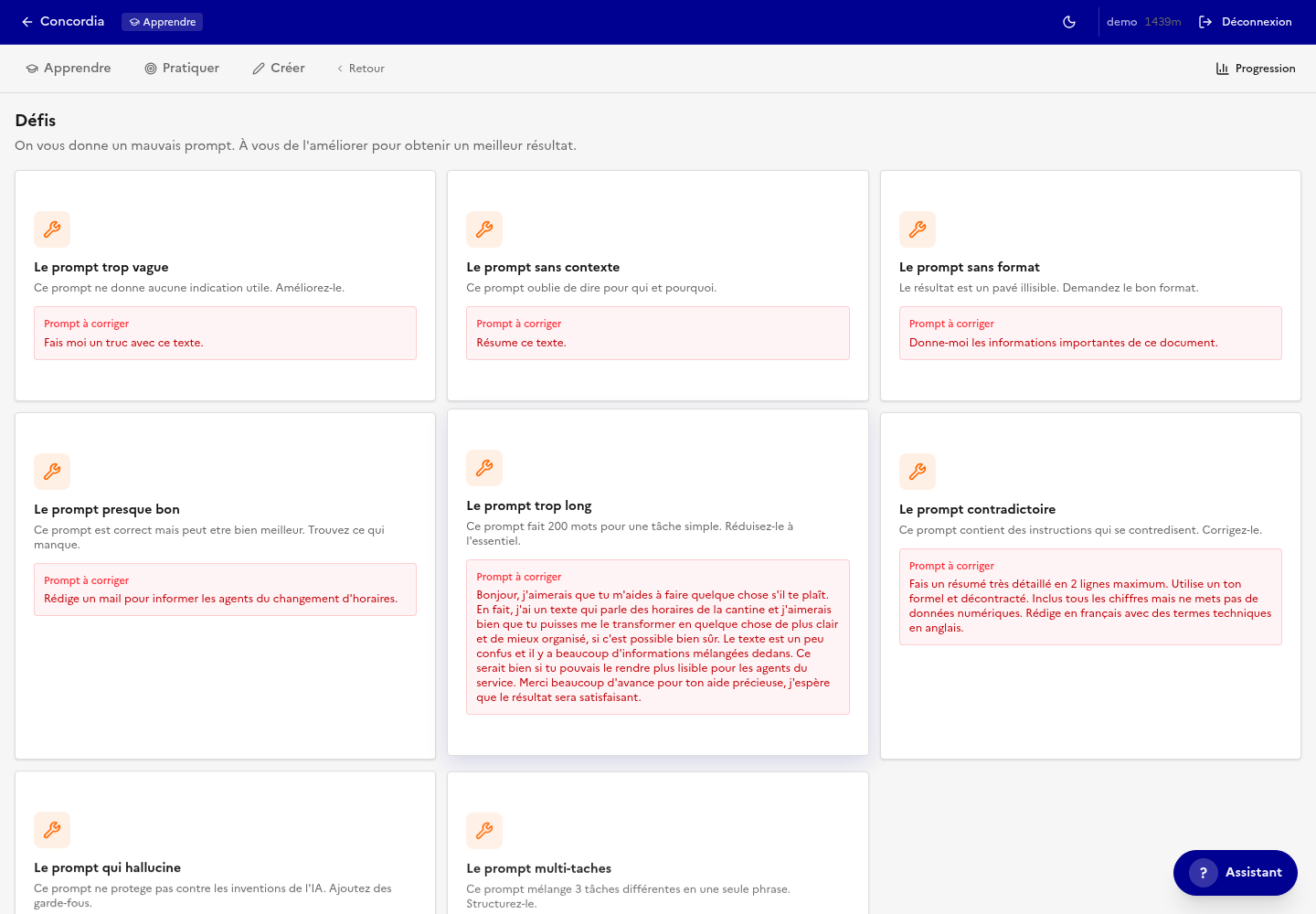1316x914 pixels.
Task: Click the back arrow next to Concordia
Action: coord(27,22)
